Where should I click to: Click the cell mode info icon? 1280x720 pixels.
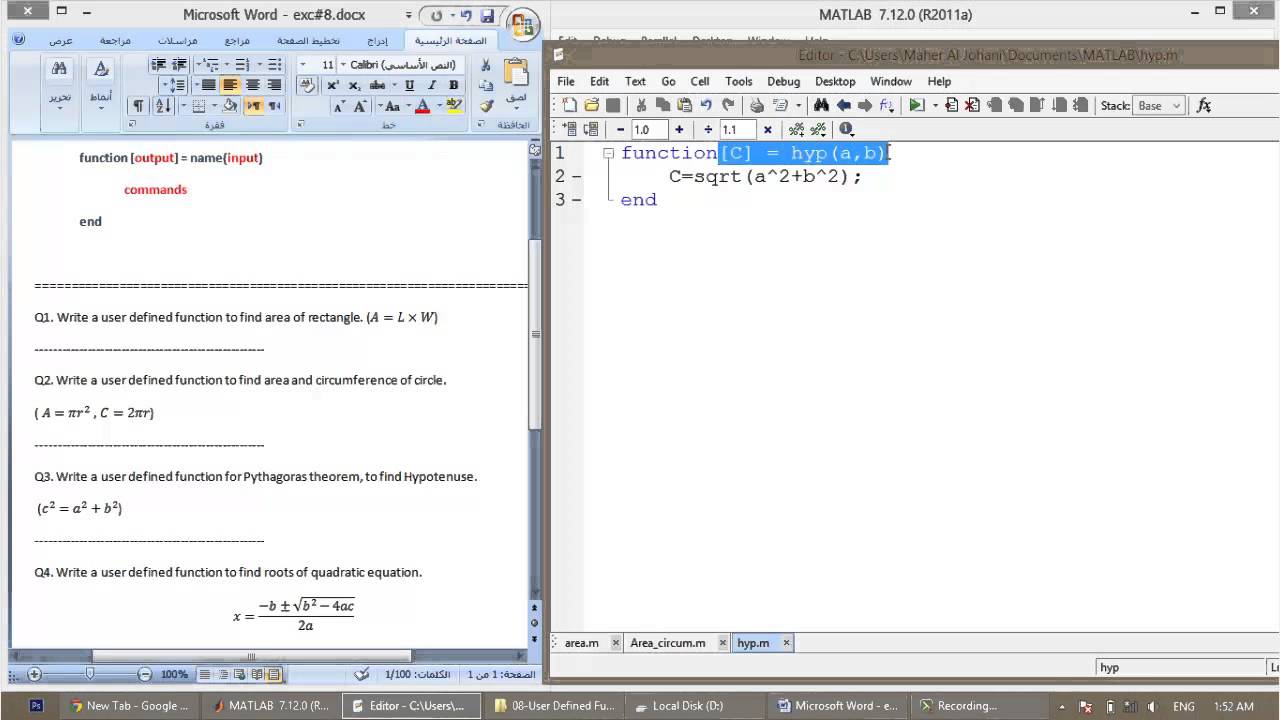[846, 129]
